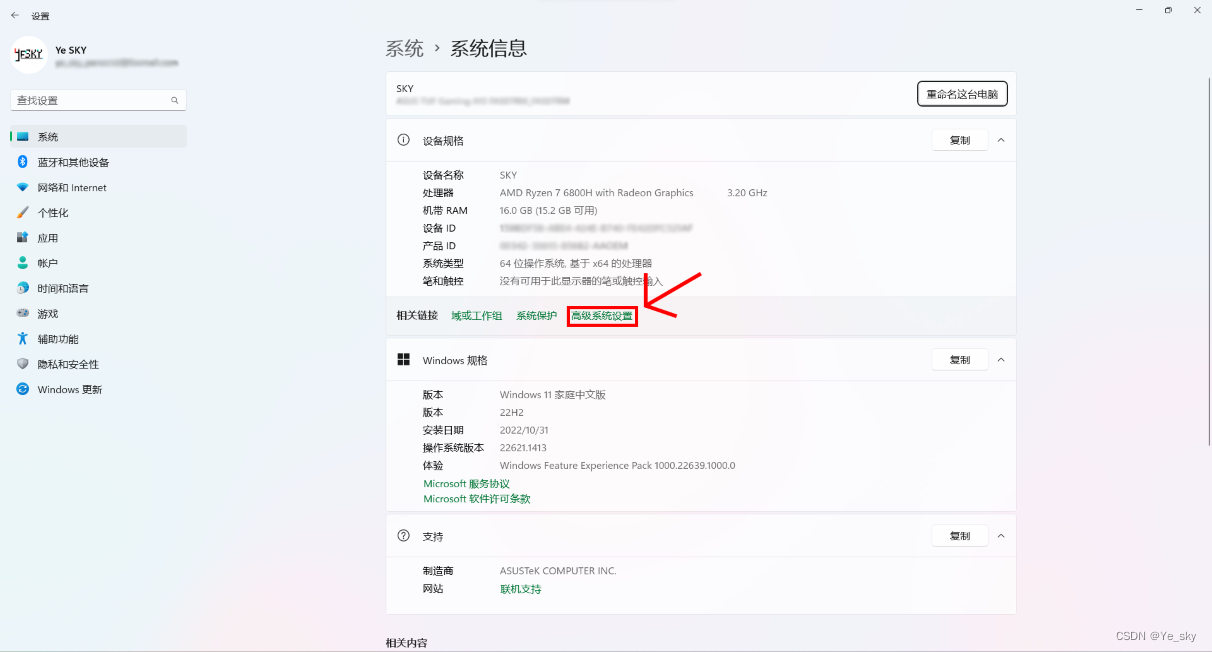Click the globe clock icon for 时间和语言
This screenshot has width=1212, height=652.
[22, 288]
